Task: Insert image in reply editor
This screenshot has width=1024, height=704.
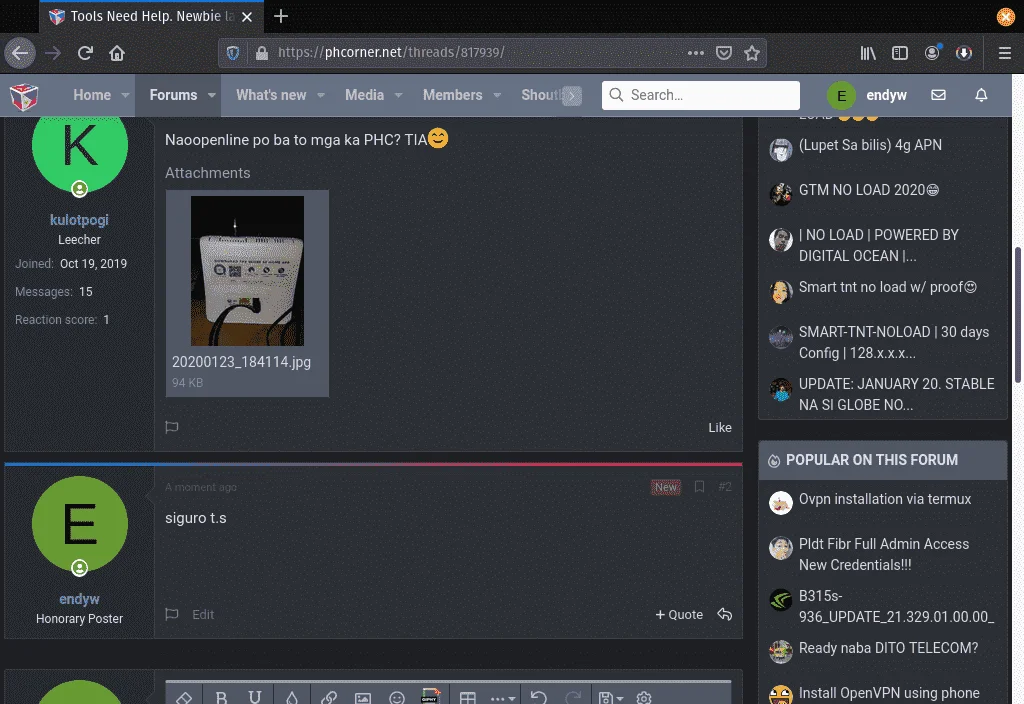Action: (362, 697)
